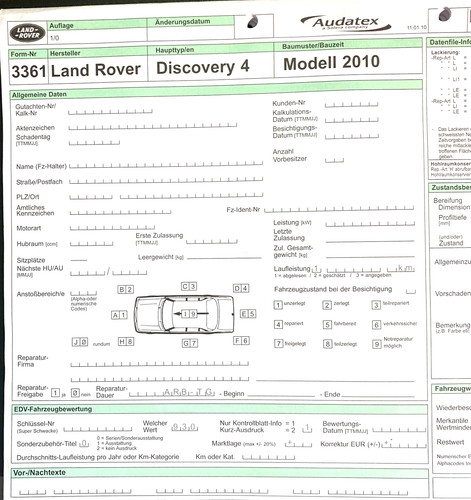Select impact area code box C 3
The image size is (471, 500).
tap(189, 286)
